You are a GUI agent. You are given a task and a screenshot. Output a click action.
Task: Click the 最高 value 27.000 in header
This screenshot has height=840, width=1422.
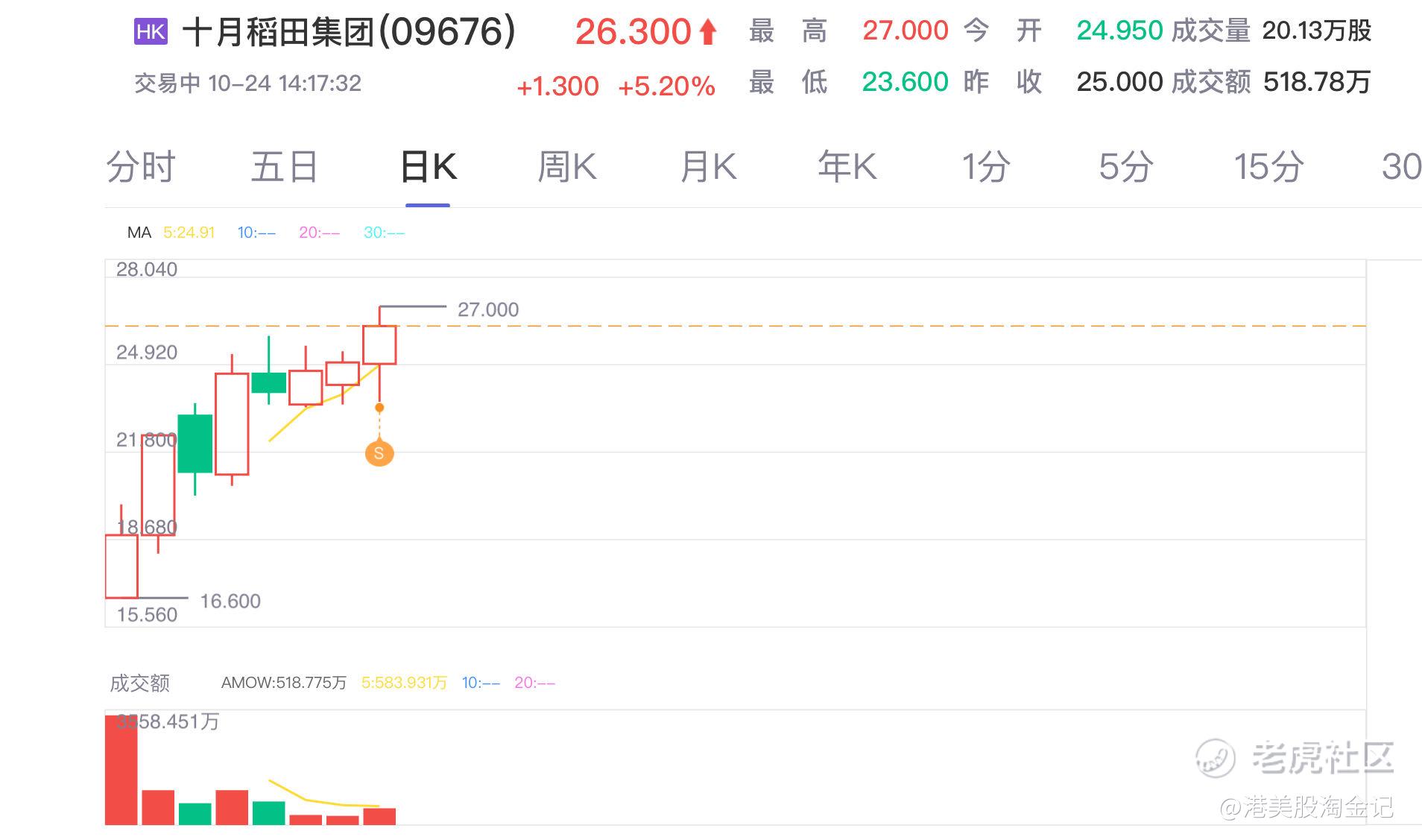(x=906, y=31)
